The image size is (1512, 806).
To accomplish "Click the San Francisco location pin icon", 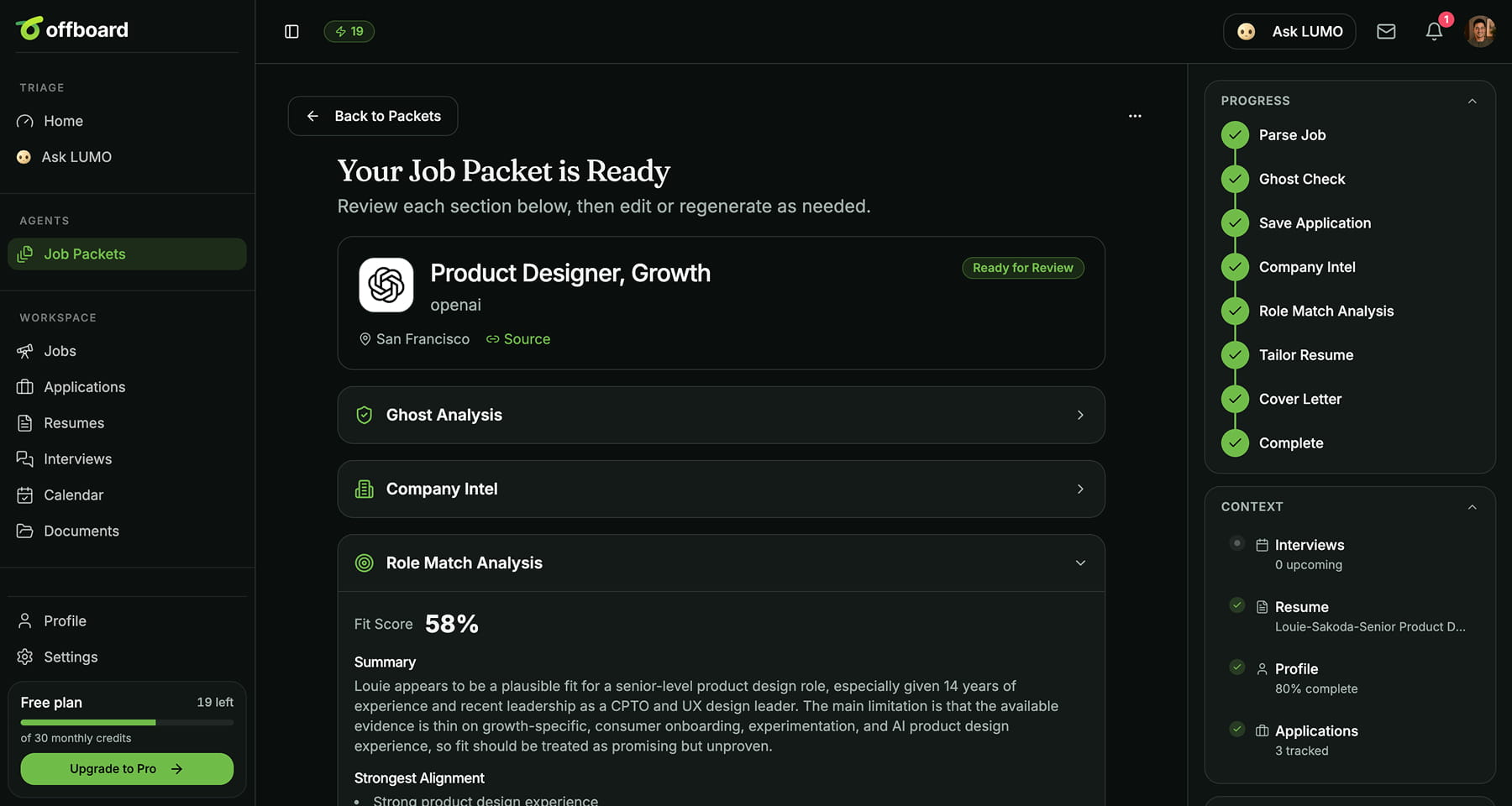I will 365,339.
